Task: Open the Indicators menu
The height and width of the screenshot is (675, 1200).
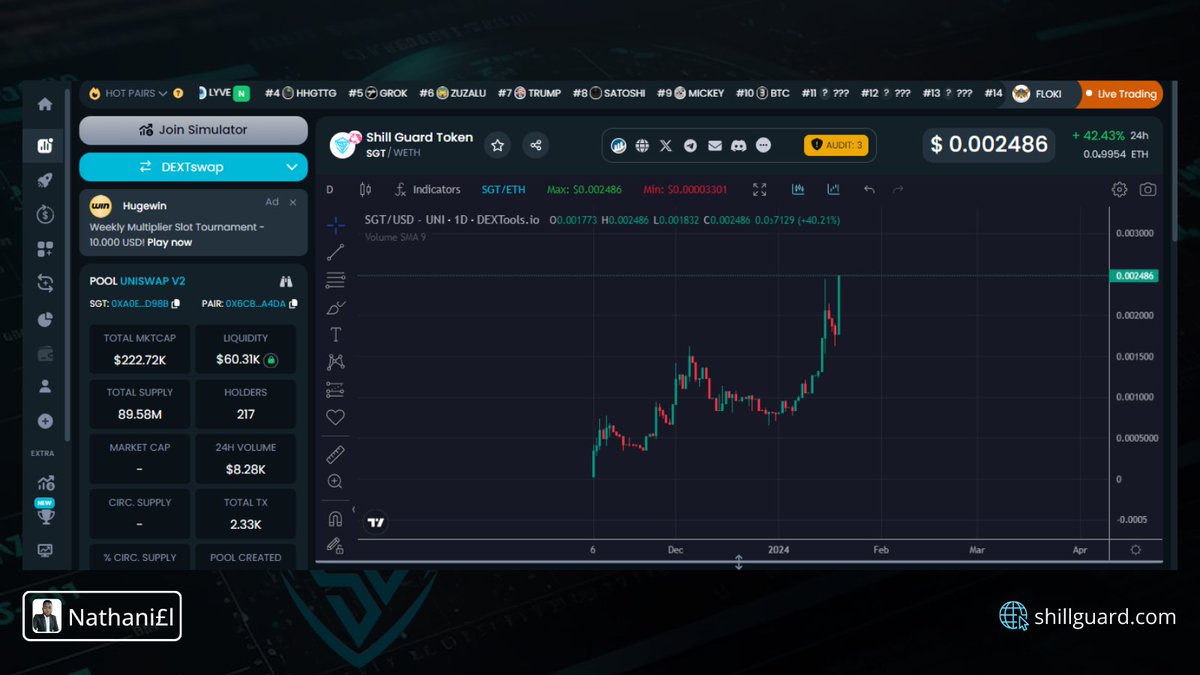Action: click(427, 189)
